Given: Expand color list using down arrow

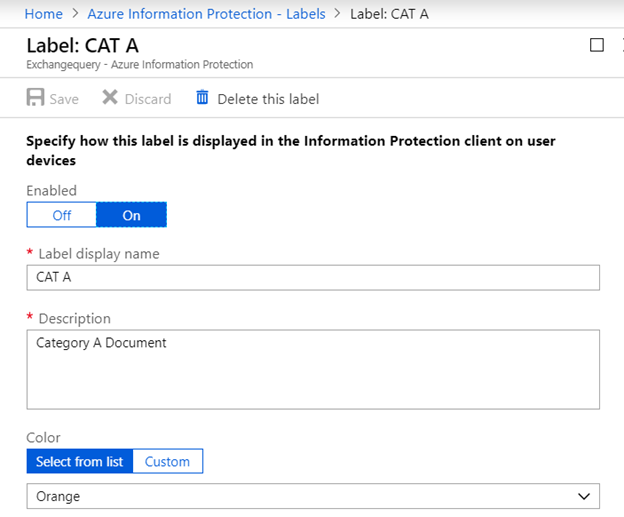Looking at the screenshot, I should tap(584, 496).
